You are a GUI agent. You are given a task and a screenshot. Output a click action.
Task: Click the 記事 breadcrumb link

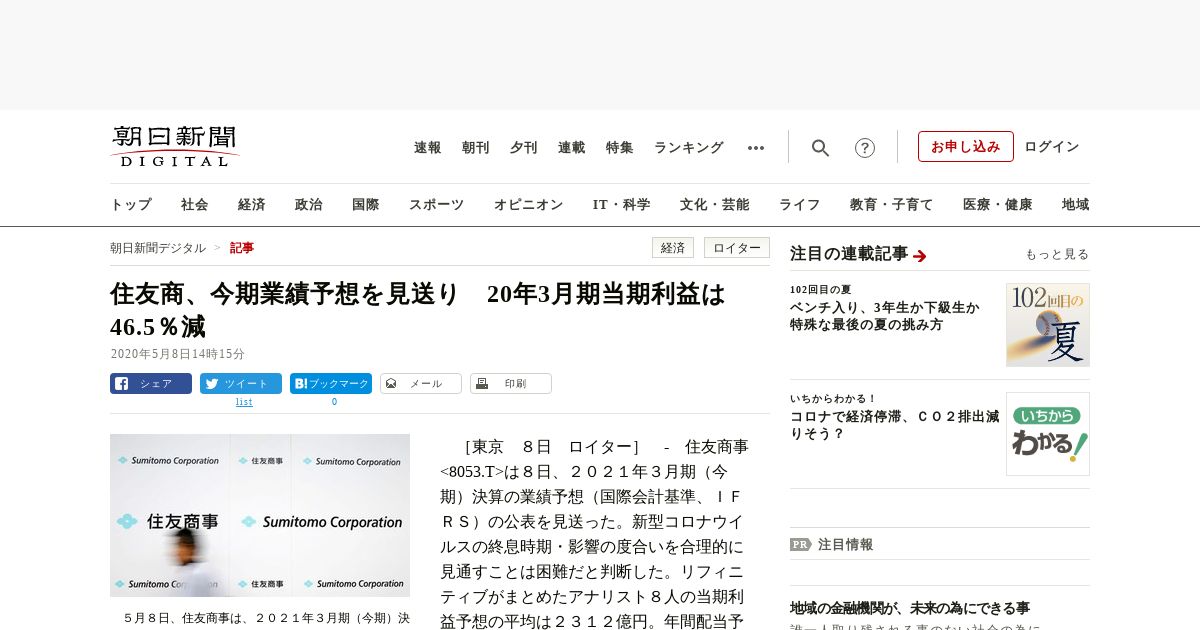(x=242, y=248)
